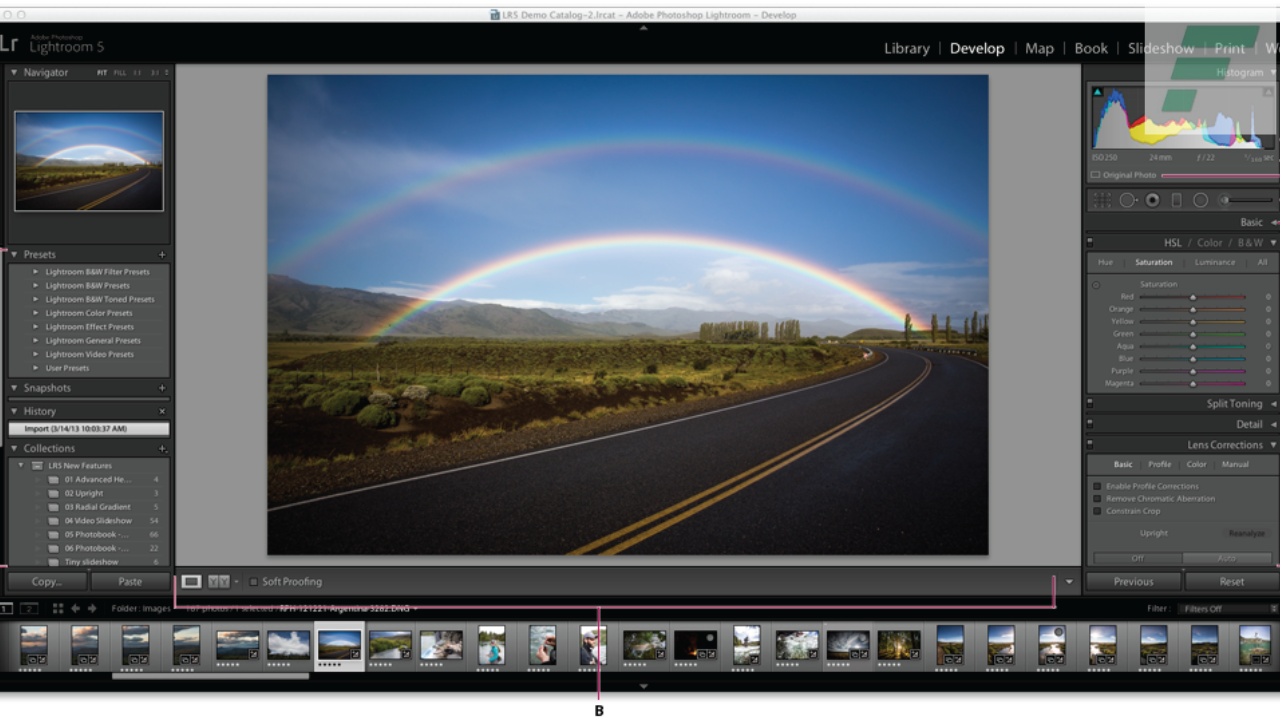Click the Reset button
This screenshot has width=1280, height=720.
1232,581
